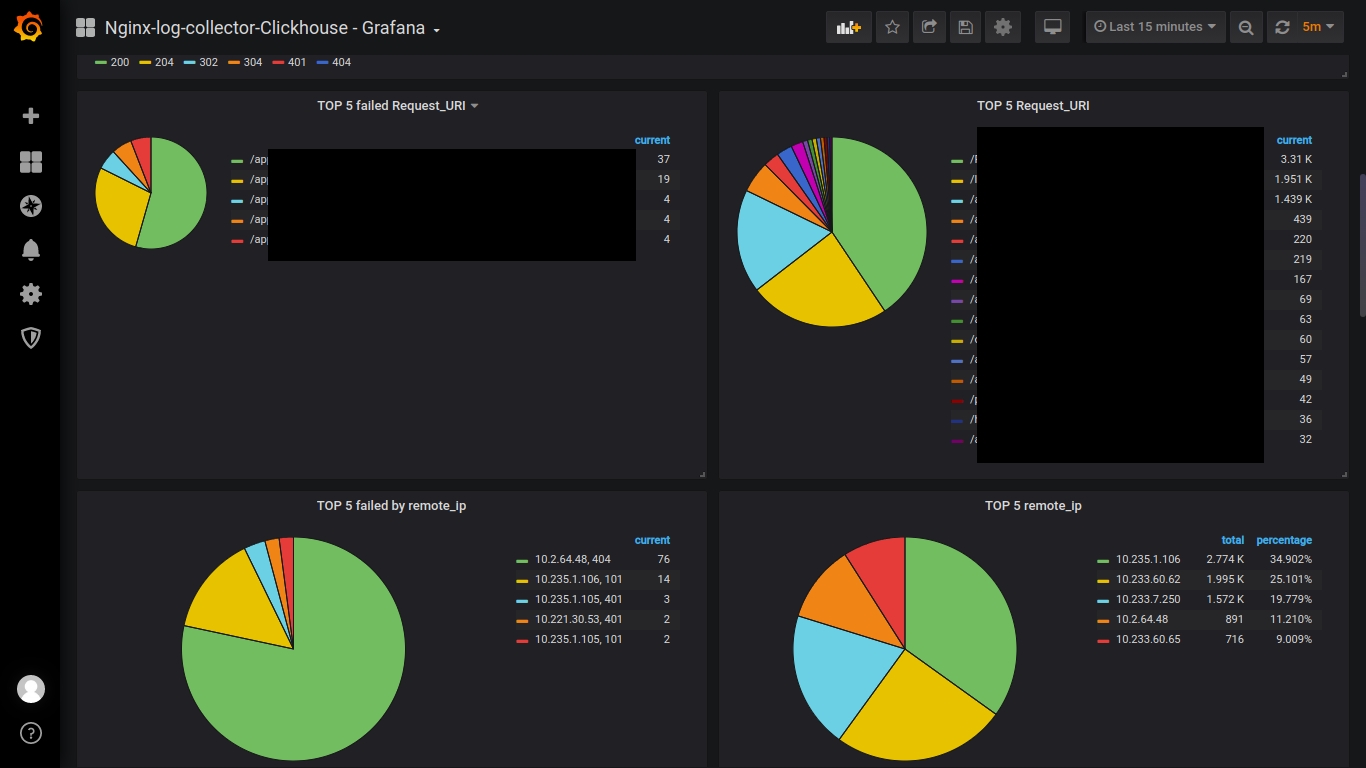This screenshot has width=1366, height=768.
Task: Open the Last 15 minutes time picker
Action: pyautogui.click(x=1155, y=27)
